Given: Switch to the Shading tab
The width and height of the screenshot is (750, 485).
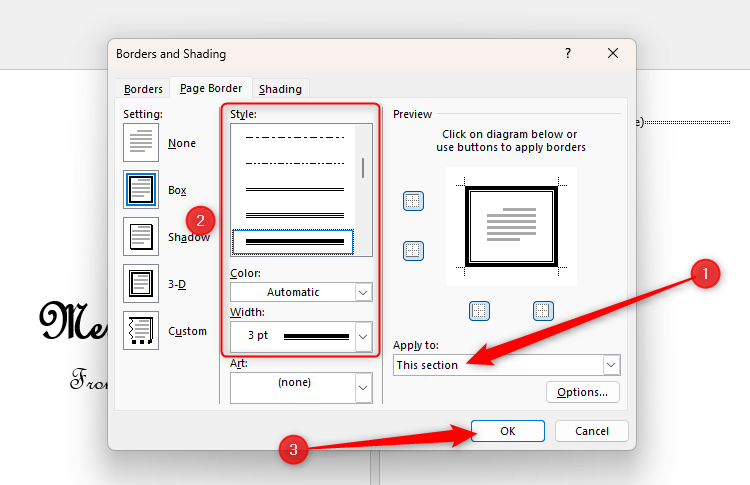Looking at the screenshot, I should point(280,89).
